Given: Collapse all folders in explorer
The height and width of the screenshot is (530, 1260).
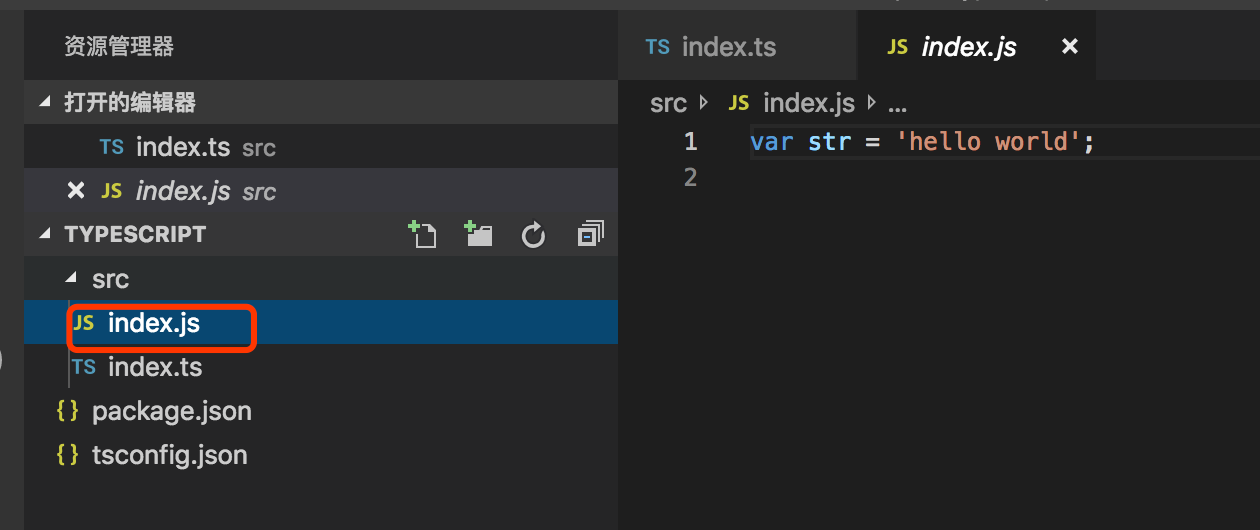Looking at the screenshot, I should (x=590, y=235).
